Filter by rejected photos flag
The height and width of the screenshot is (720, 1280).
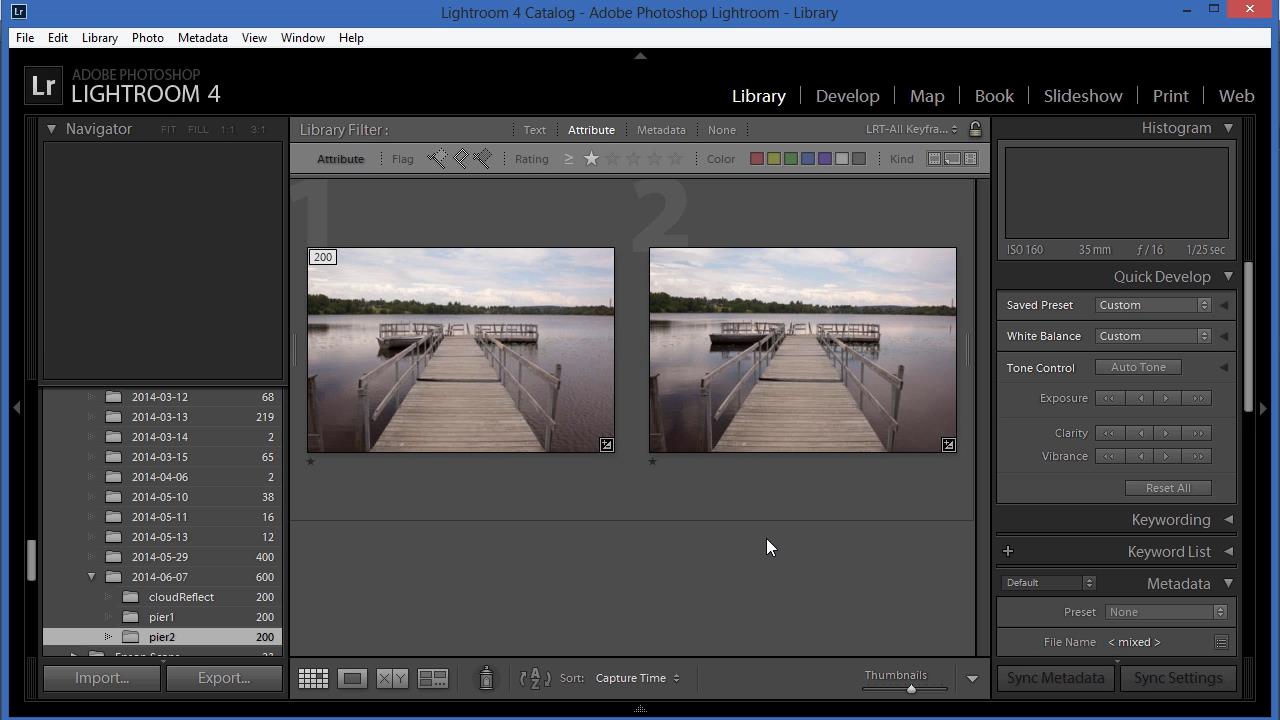coord(482,158)
